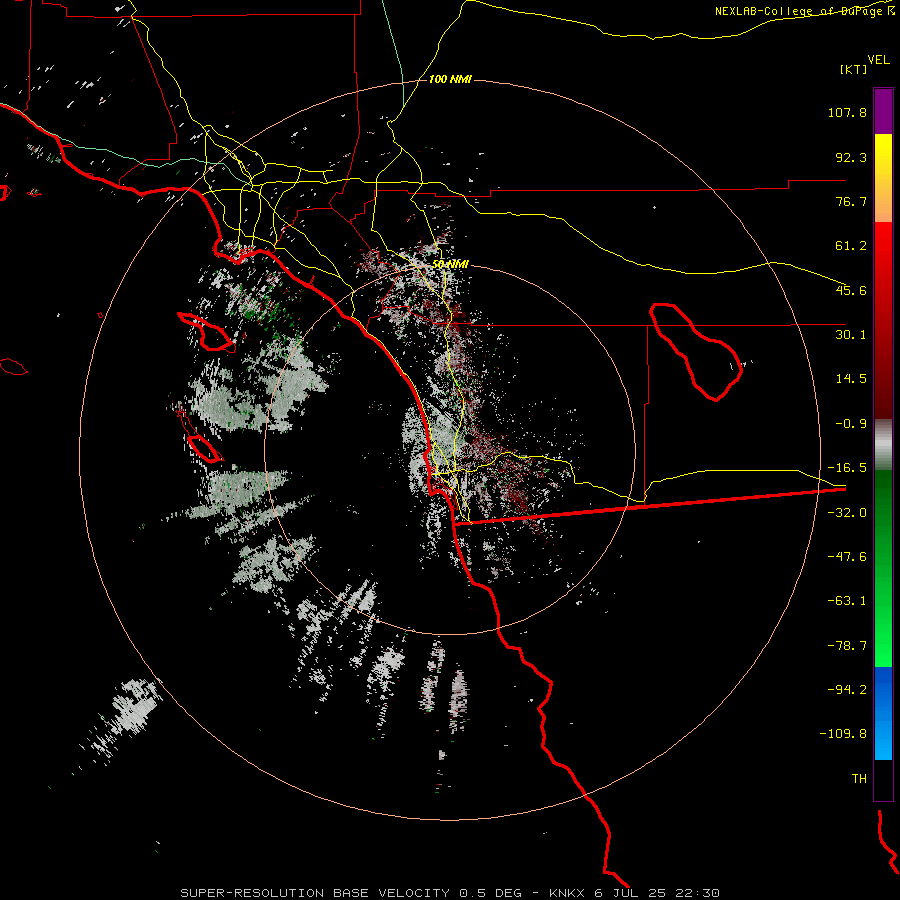Viewport: 900px width, 900px height.
Task: Click the -94.2 legend value
Action: (847, 689)
